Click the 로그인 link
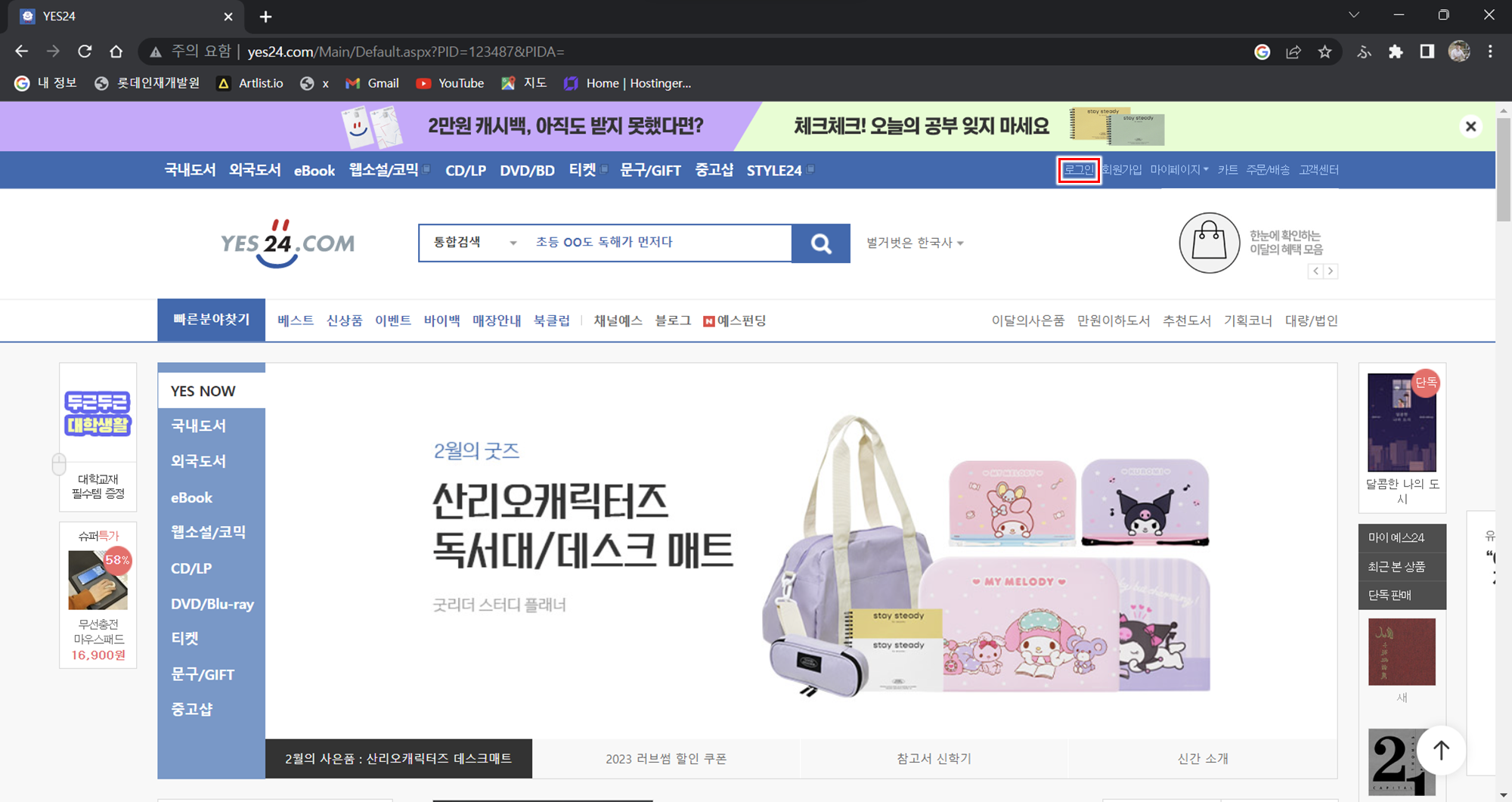Image resolution: width=1512 pixels, height=802 pixels. click(1079, 170)
